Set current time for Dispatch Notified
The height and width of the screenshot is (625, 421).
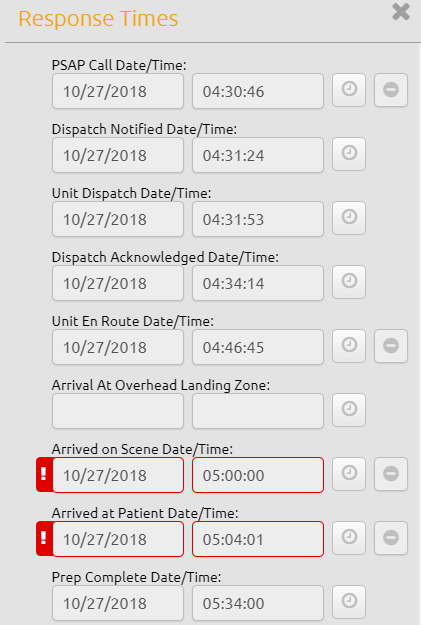pyautogui.click(x=349, y=154)
